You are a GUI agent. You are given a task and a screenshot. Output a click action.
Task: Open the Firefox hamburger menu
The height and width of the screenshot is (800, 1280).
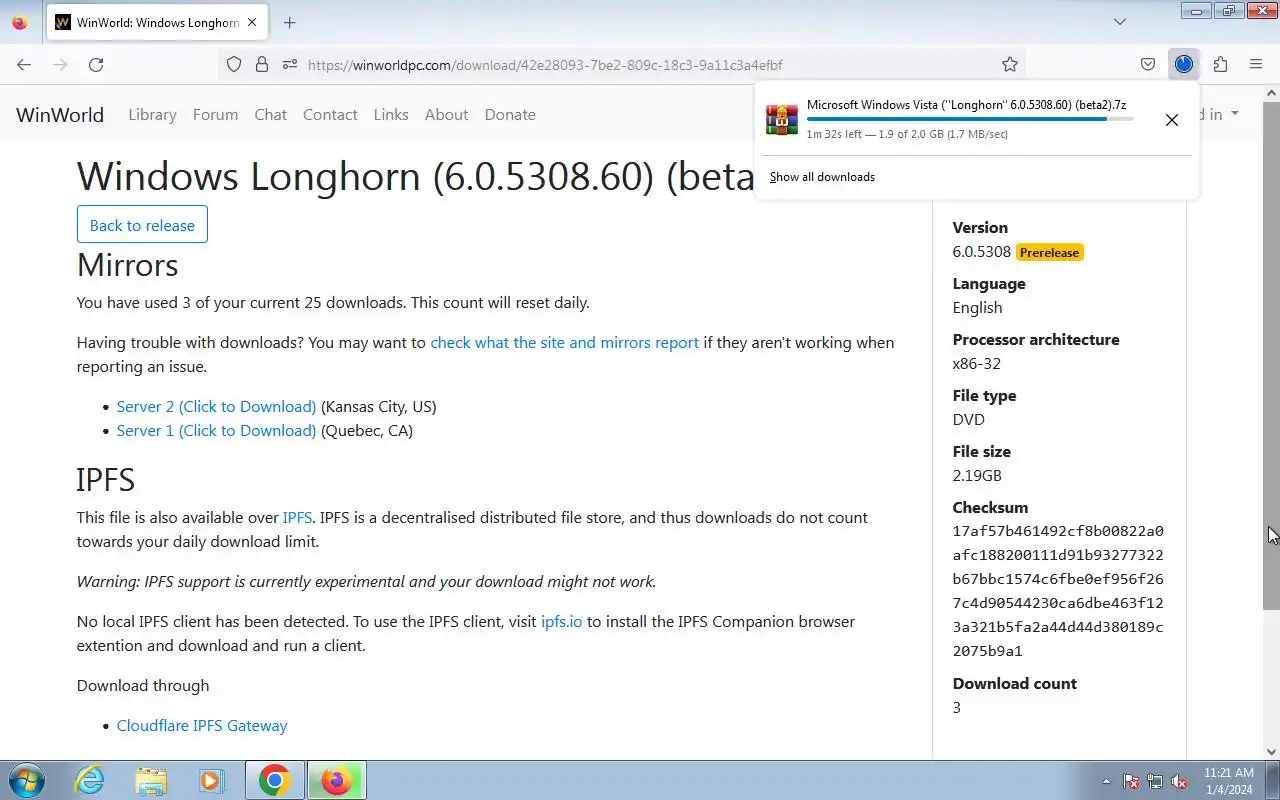(x=1256, y=65)
